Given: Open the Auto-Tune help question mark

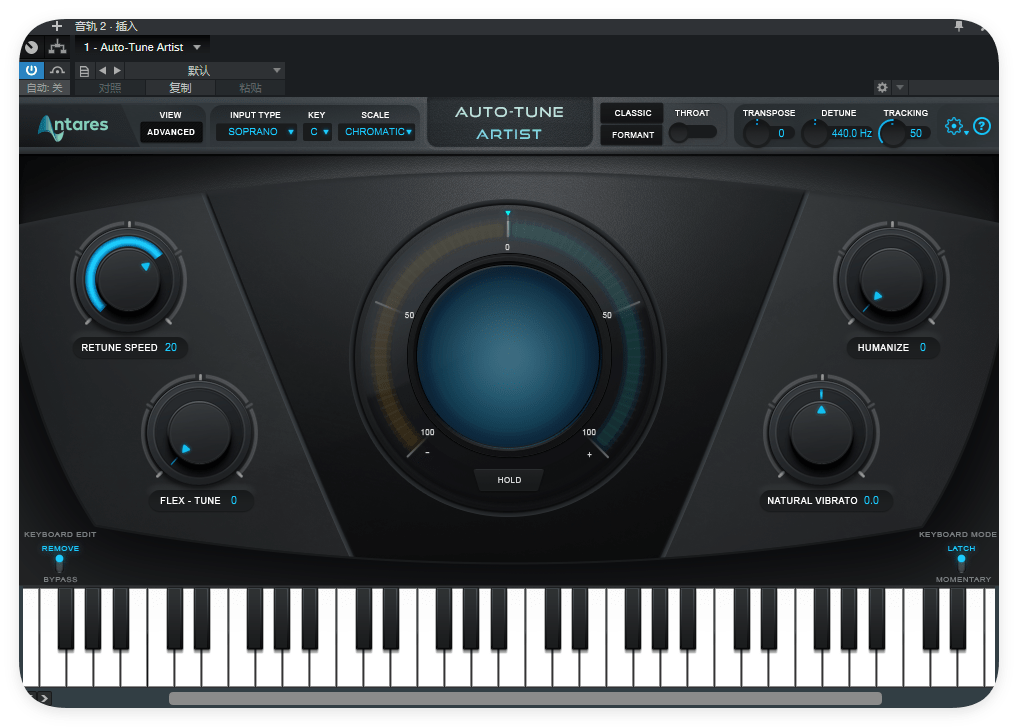Looking at the screenshot, I should pyautogui.click(x=982, y=126).
